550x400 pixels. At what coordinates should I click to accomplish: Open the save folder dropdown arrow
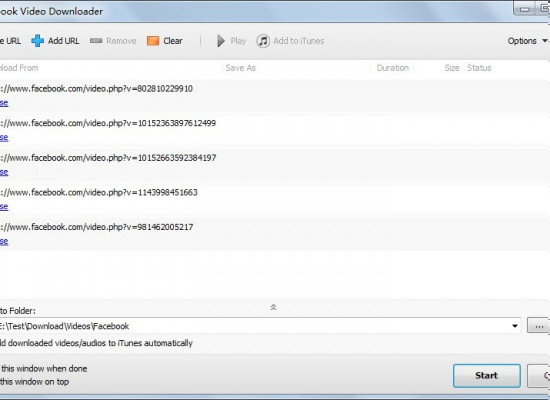point(515,326)
